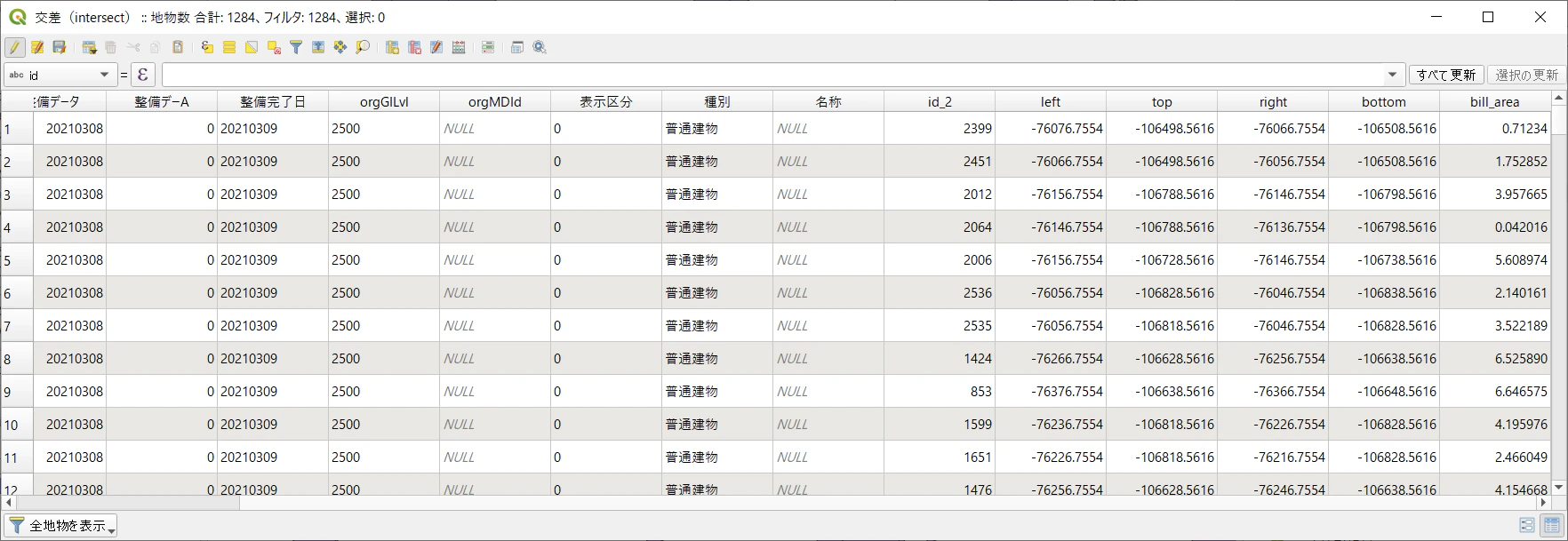This screenshot has height=541, width=1568.
Task: Click the bottom column header
Action: coord(1384,101)
